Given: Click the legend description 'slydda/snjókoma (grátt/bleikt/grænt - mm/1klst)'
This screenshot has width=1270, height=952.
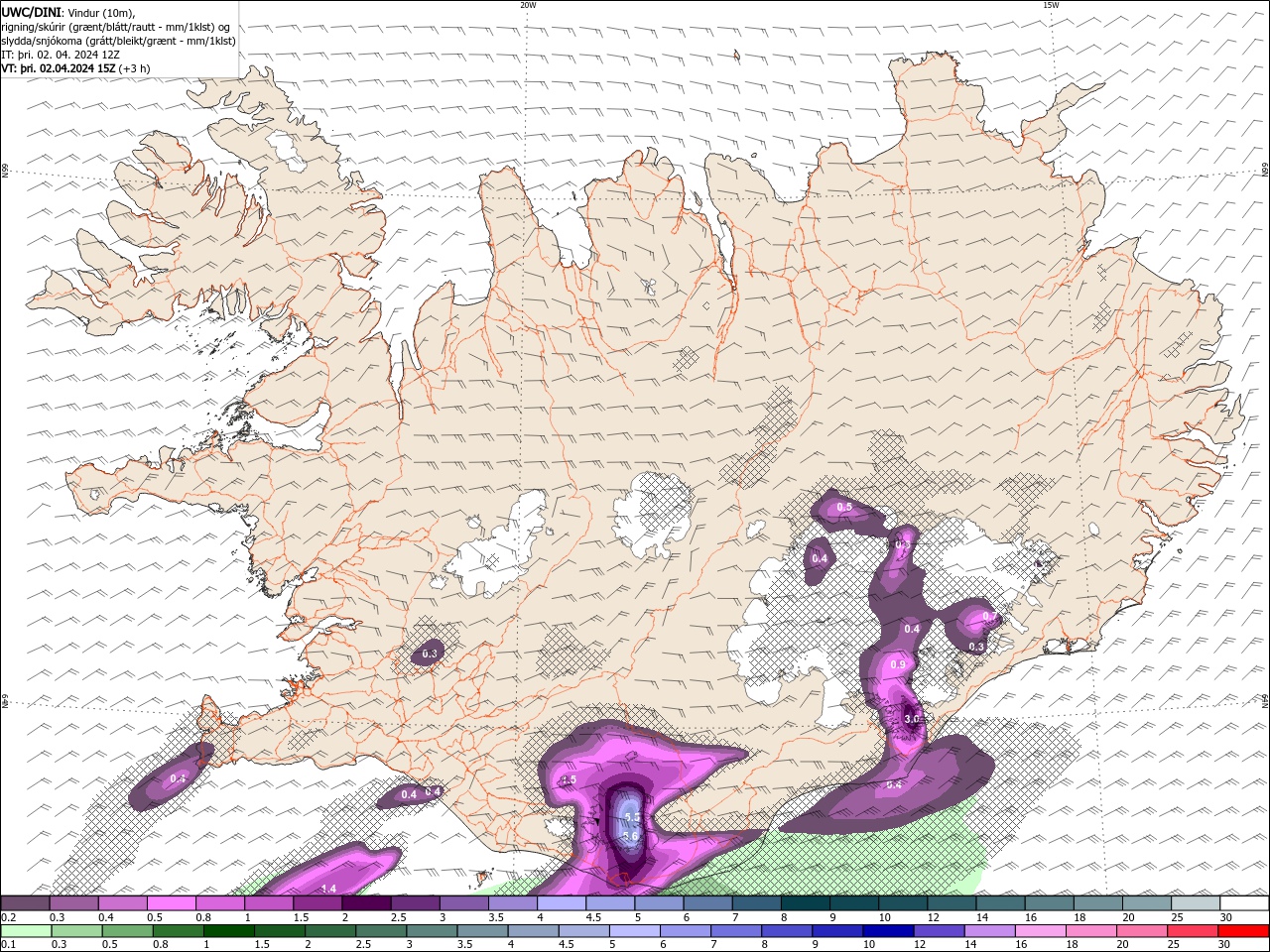Looking at the screenshot, I should coord(118,41).
